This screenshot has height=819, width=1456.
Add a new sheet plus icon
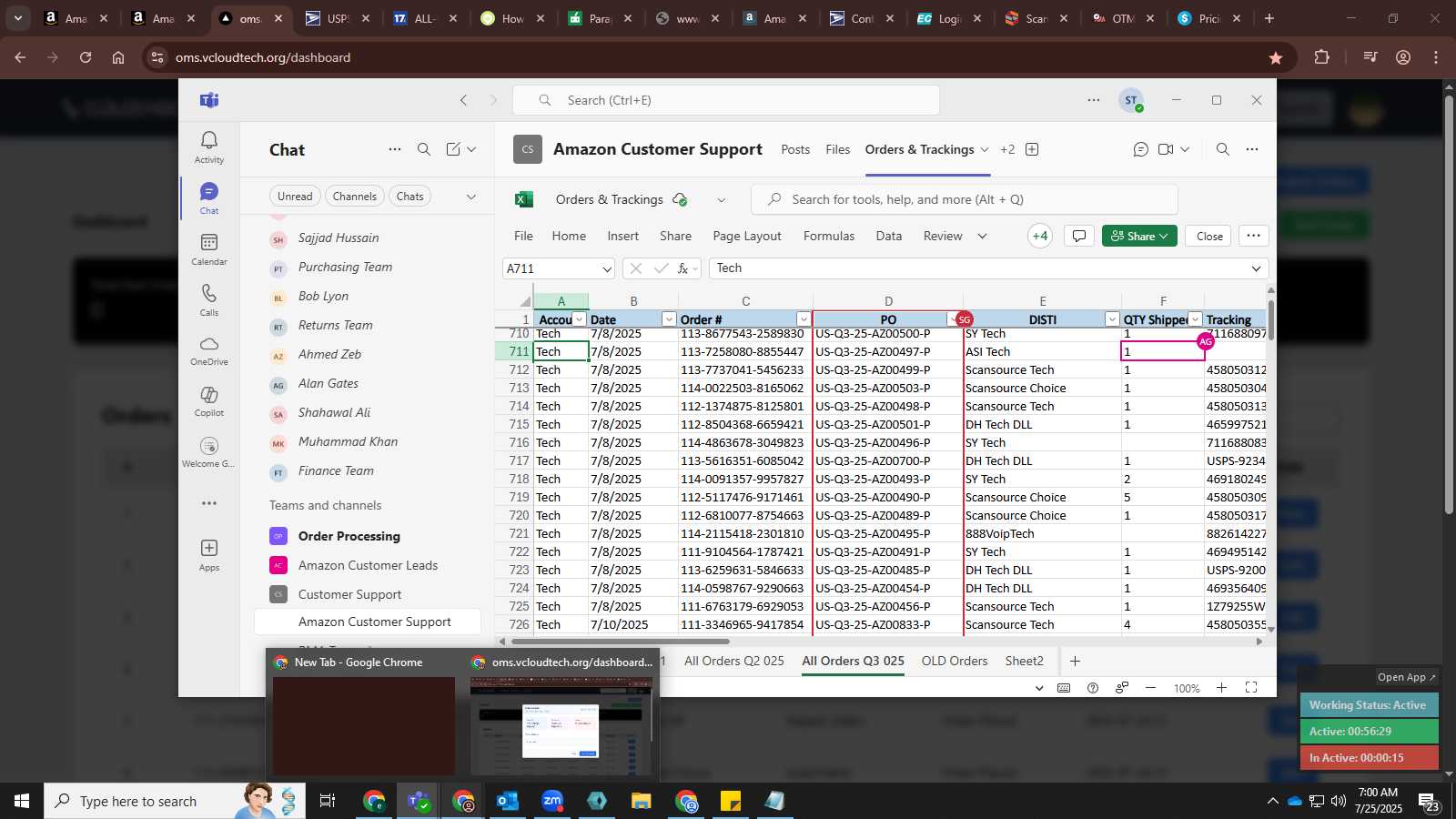tap(1075, 661)
